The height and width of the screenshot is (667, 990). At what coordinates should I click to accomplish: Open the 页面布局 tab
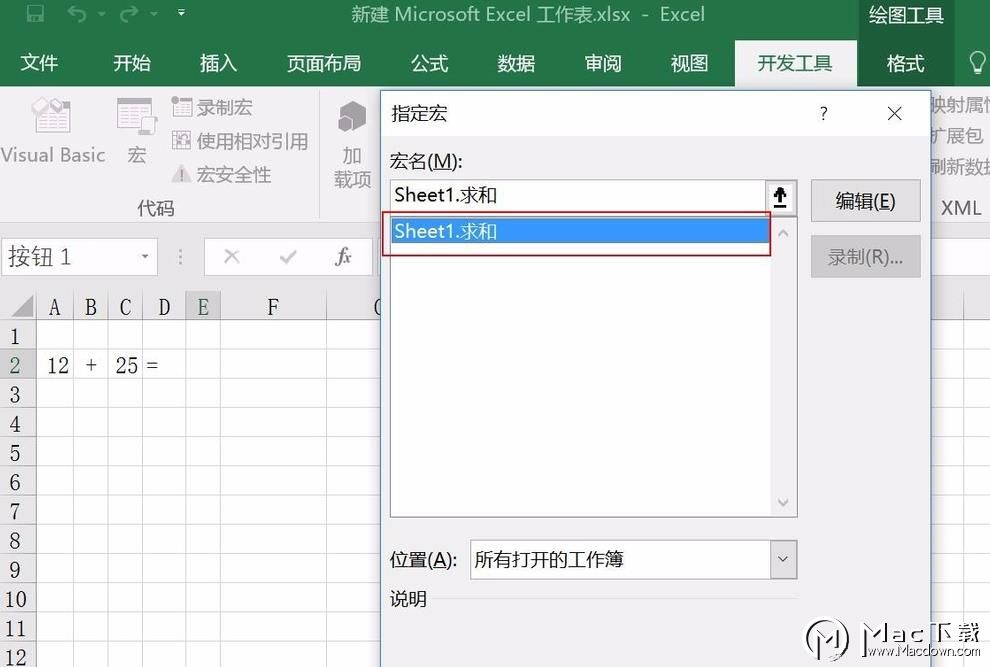click(324, 63)
